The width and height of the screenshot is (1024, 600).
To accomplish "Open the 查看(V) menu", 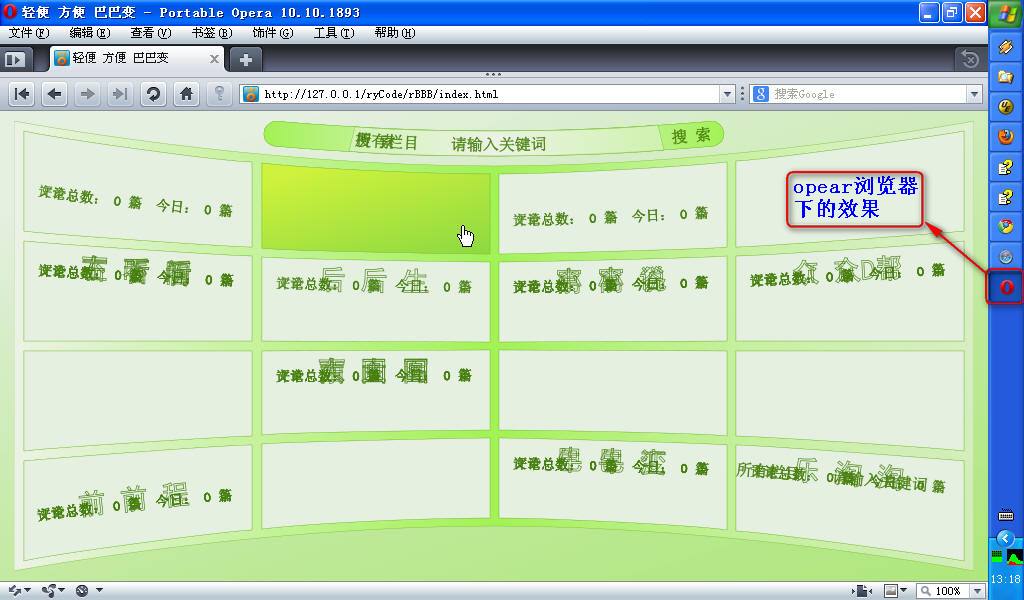I will [150, 33].
